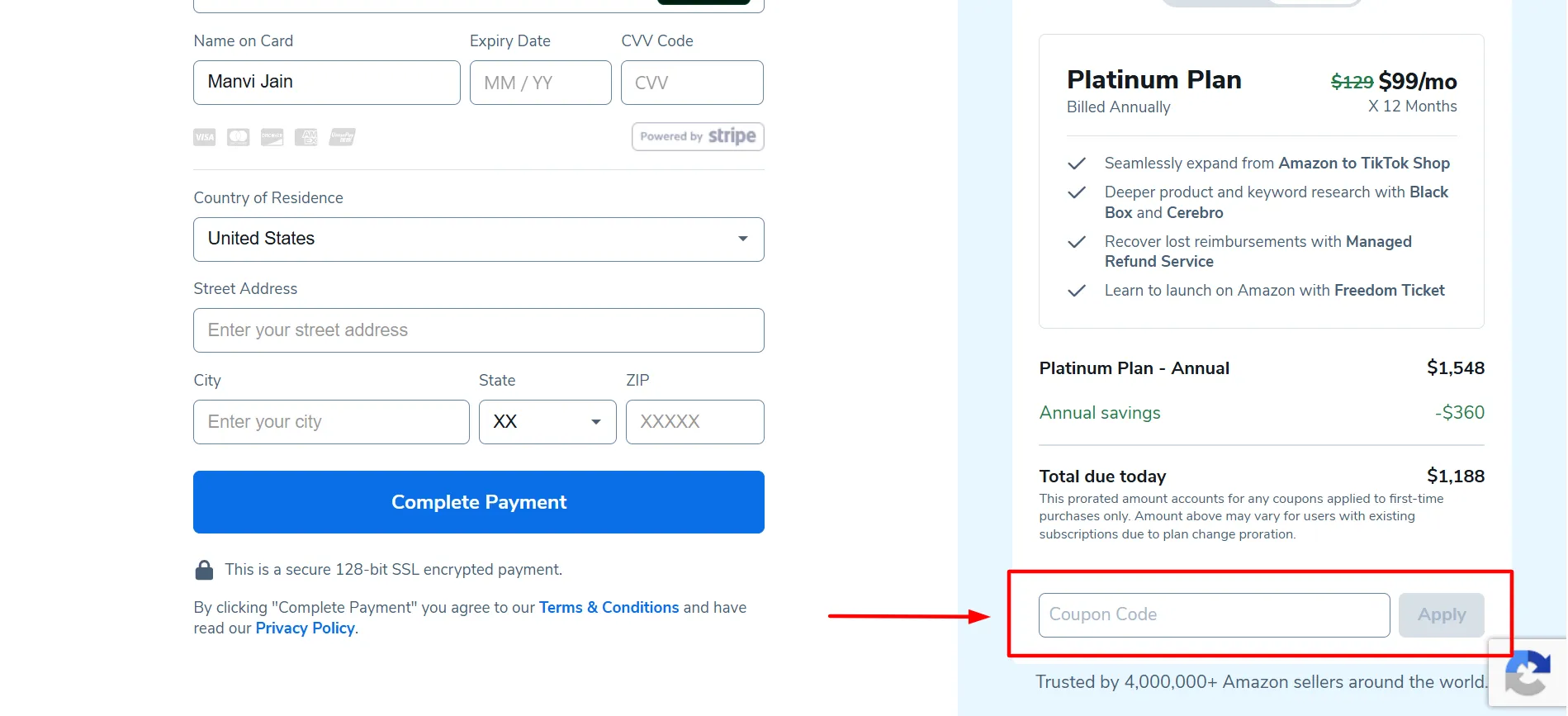Click the Visa card icon
Image resolution: width=1568 pixels, height=716 pixels.
click(x=204, y=137)
